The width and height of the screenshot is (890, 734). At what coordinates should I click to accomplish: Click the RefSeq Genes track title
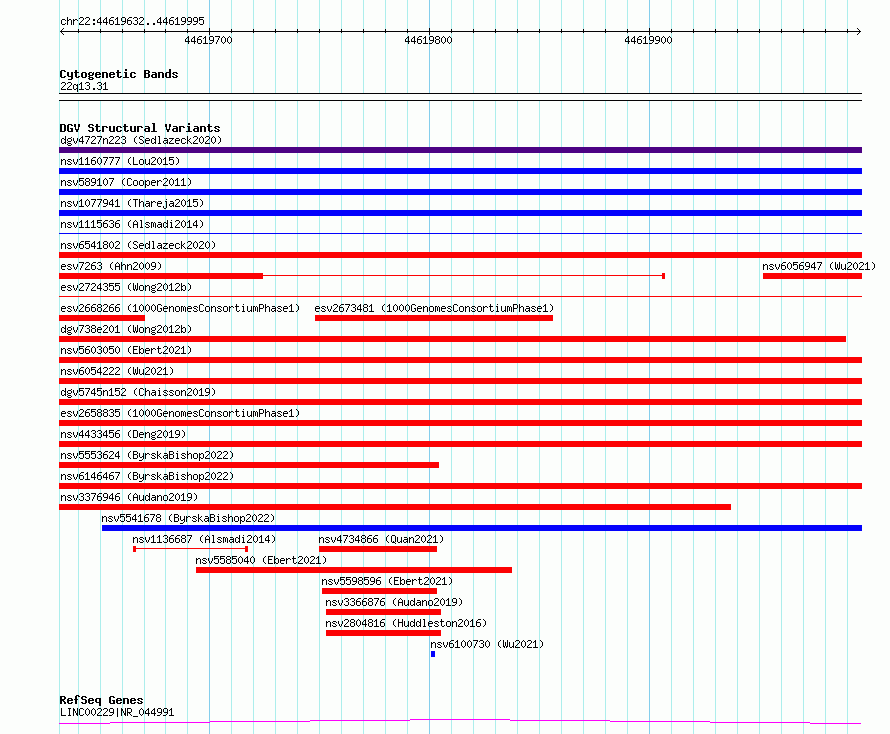tap(101, 701)
